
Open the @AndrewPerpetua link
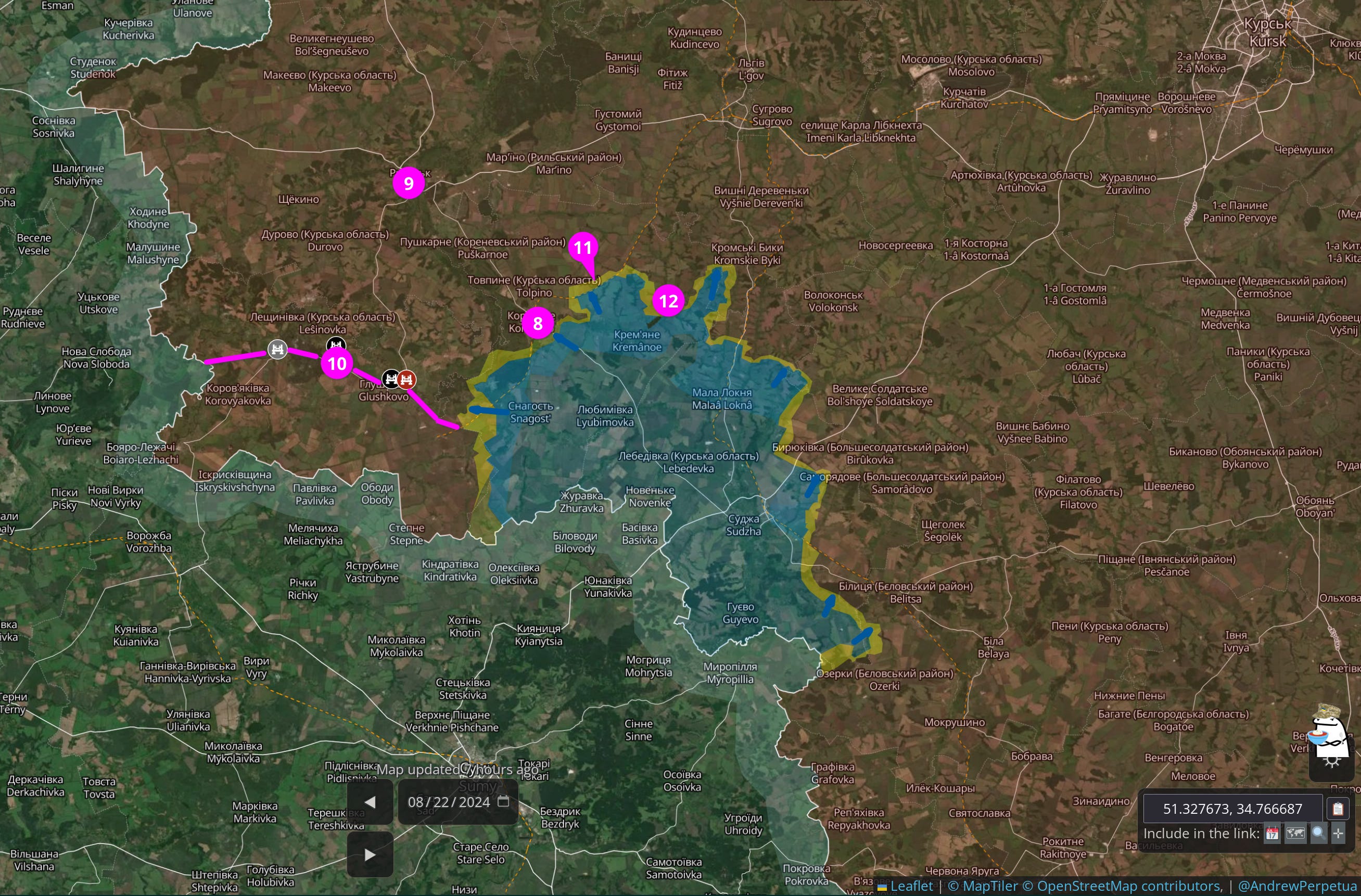(x=1297, y=886)
